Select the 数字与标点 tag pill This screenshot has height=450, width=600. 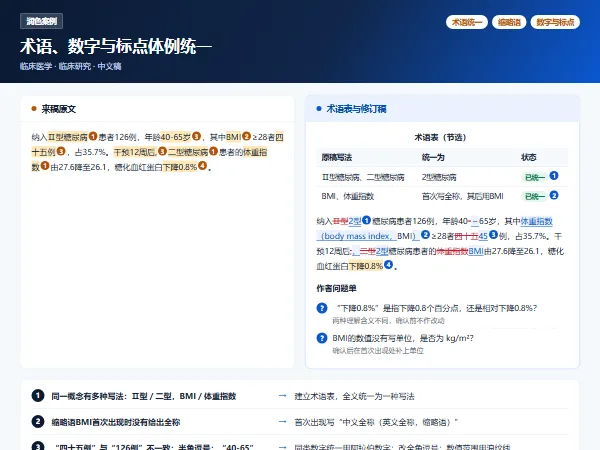click(x=555, y=22)
